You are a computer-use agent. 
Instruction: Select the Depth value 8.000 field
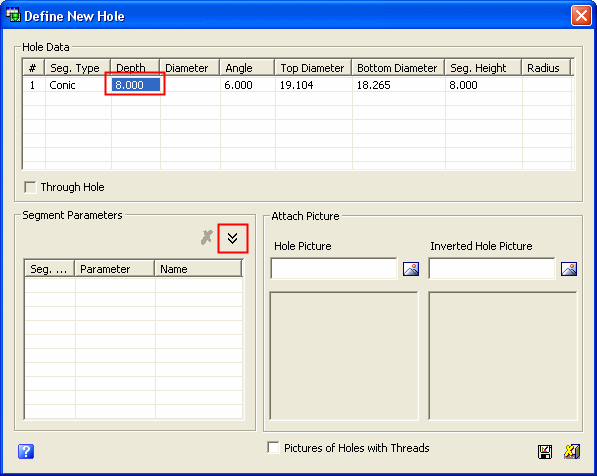coord(136,85)
